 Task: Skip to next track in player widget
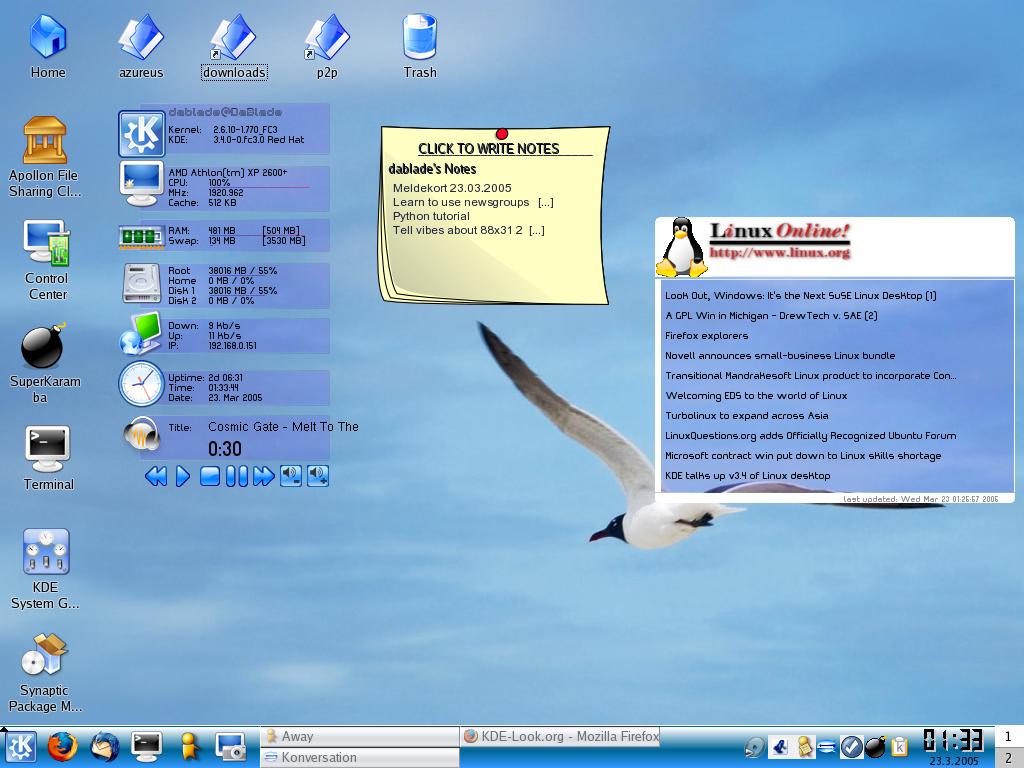tap(263, 476)
